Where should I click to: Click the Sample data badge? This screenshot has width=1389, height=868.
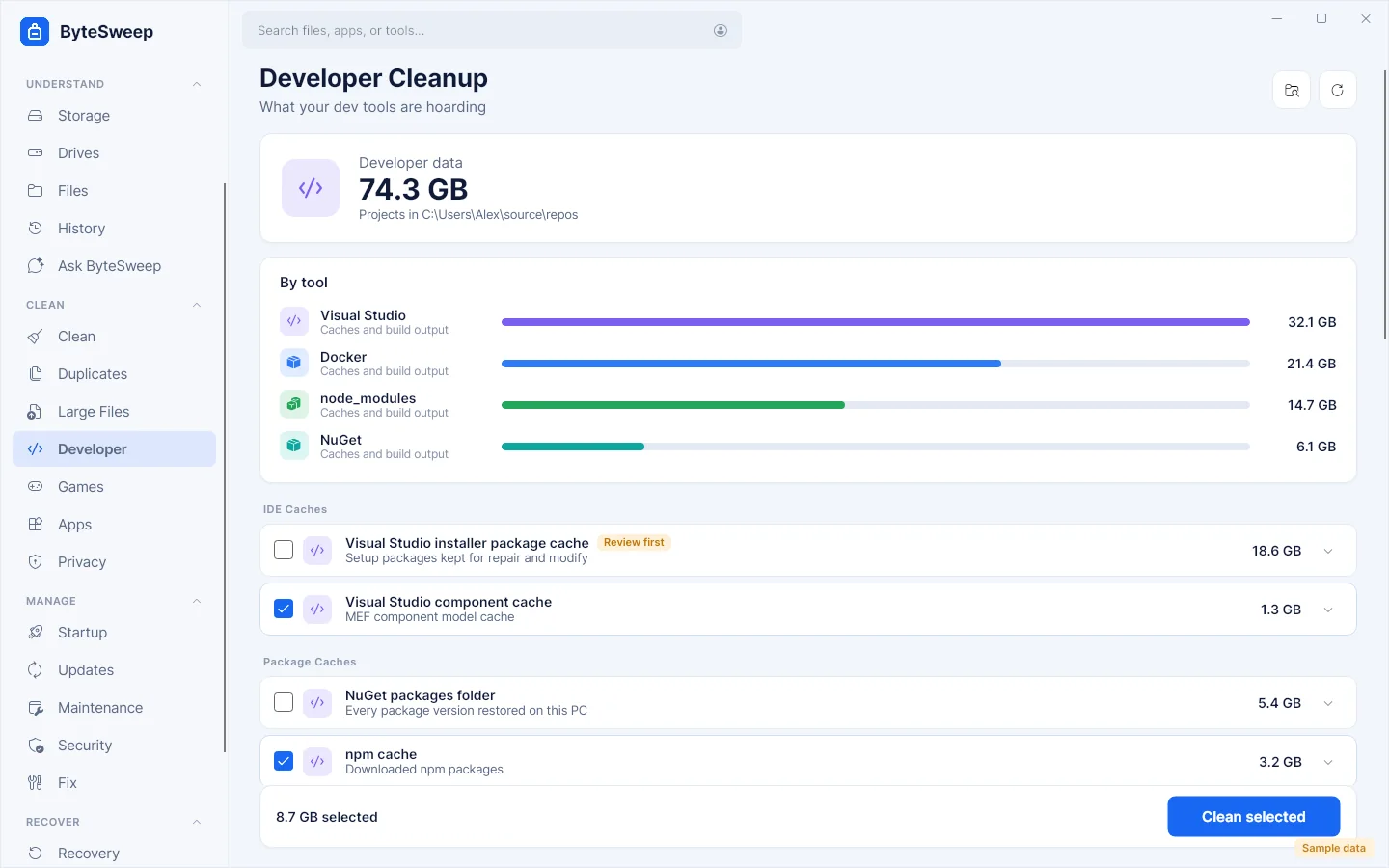(1334, 849)
